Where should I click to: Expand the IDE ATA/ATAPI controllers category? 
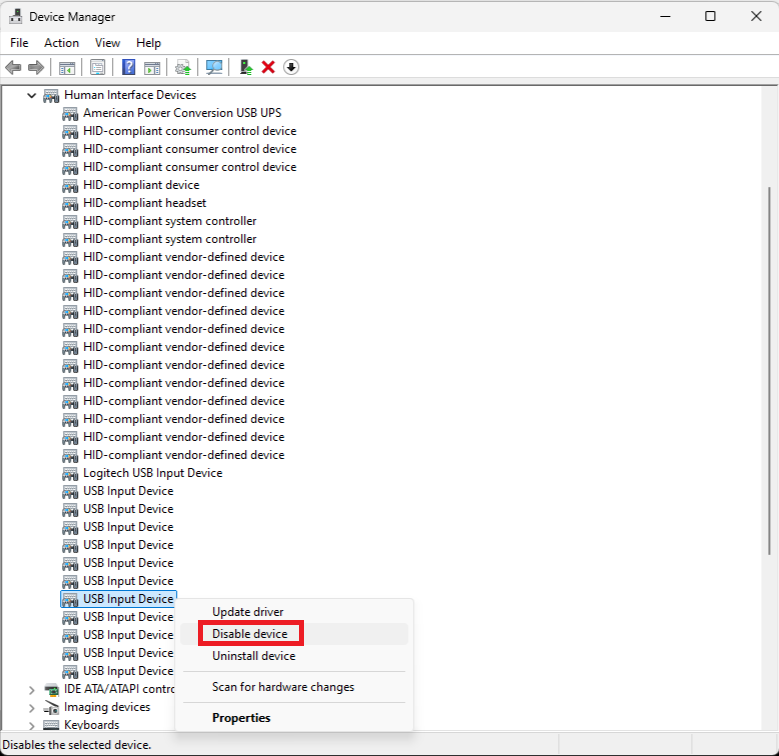(31, 689)
